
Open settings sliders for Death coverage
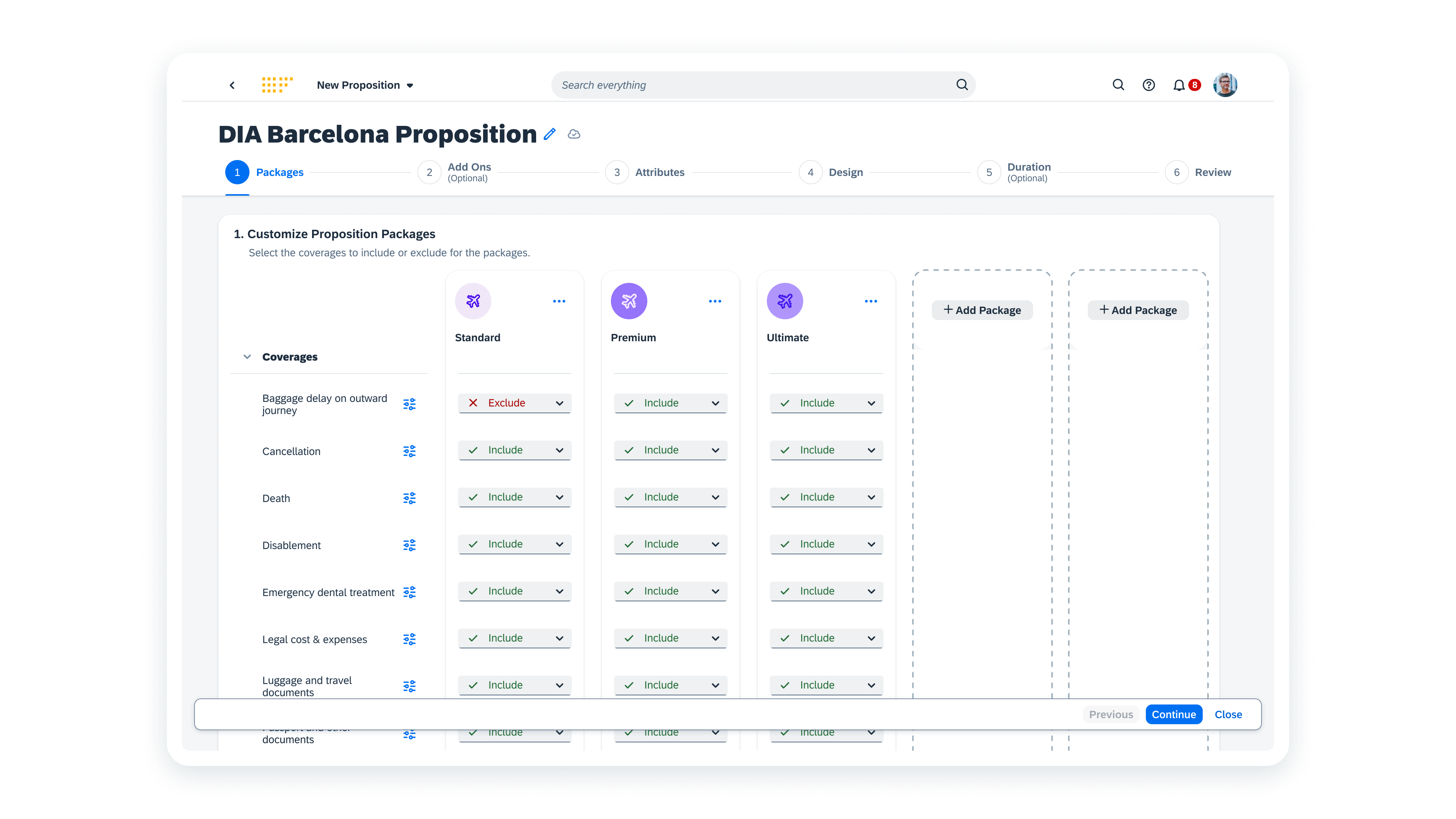coord(409,498)
